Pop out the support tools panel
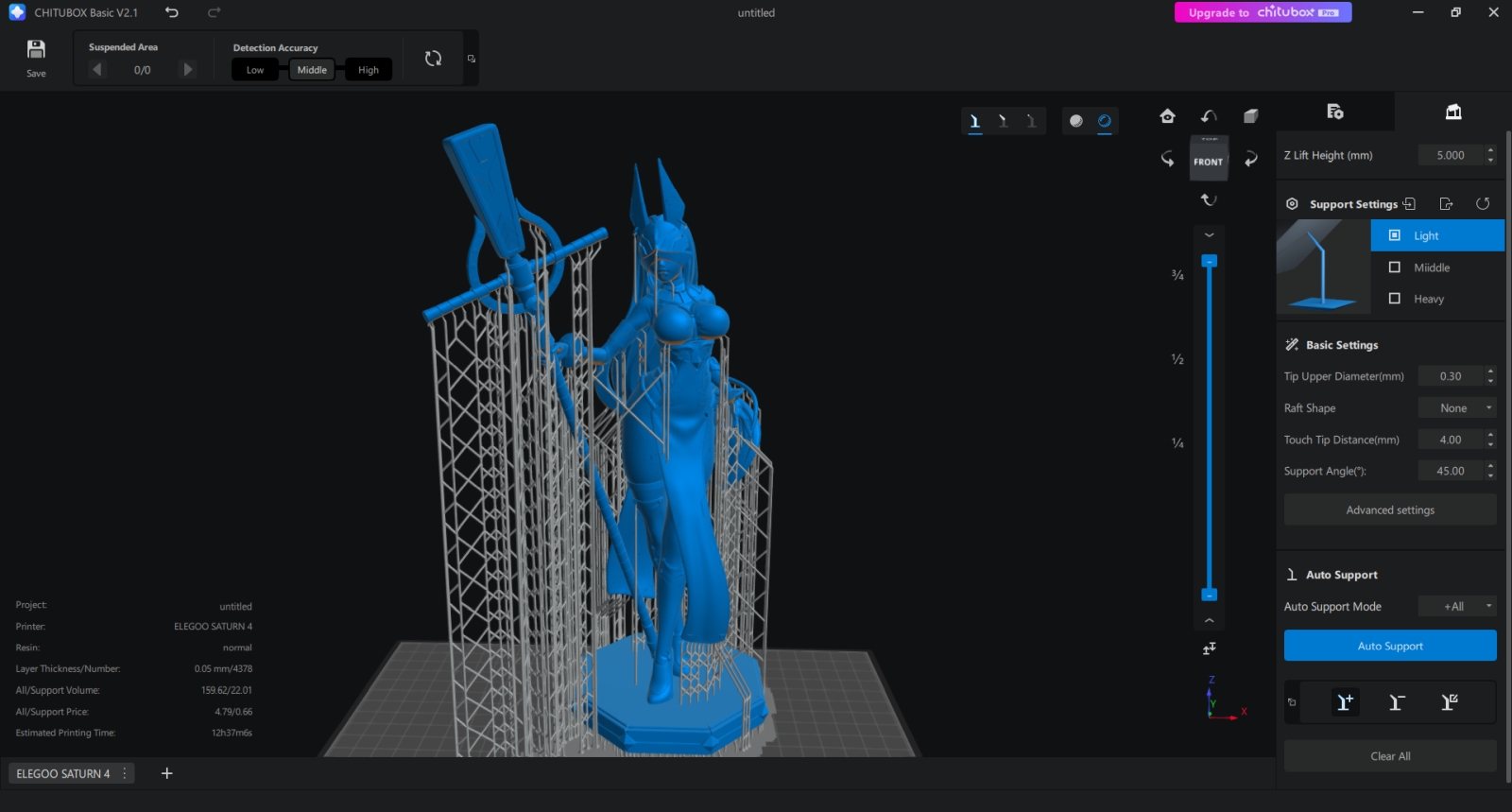 tap(1292, 702)
